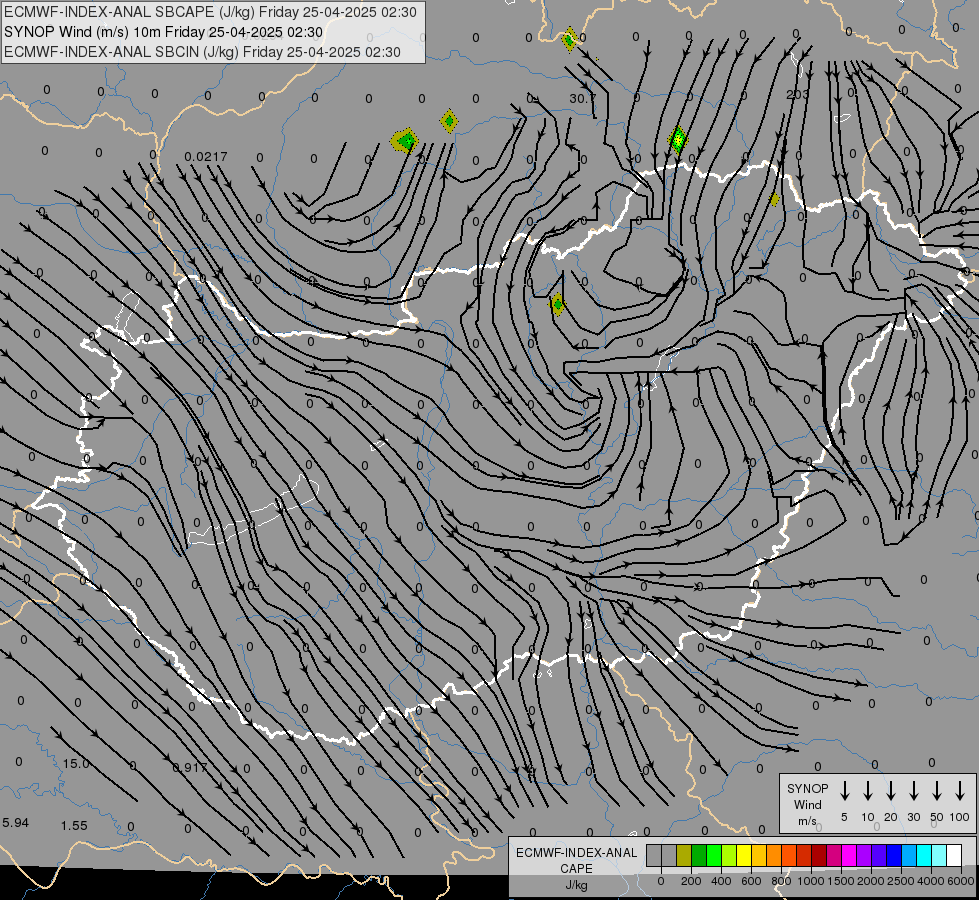Click the bright green CAPE cell with dotted pattern
The height and width of the screenshot is (900, 979).
677,139
